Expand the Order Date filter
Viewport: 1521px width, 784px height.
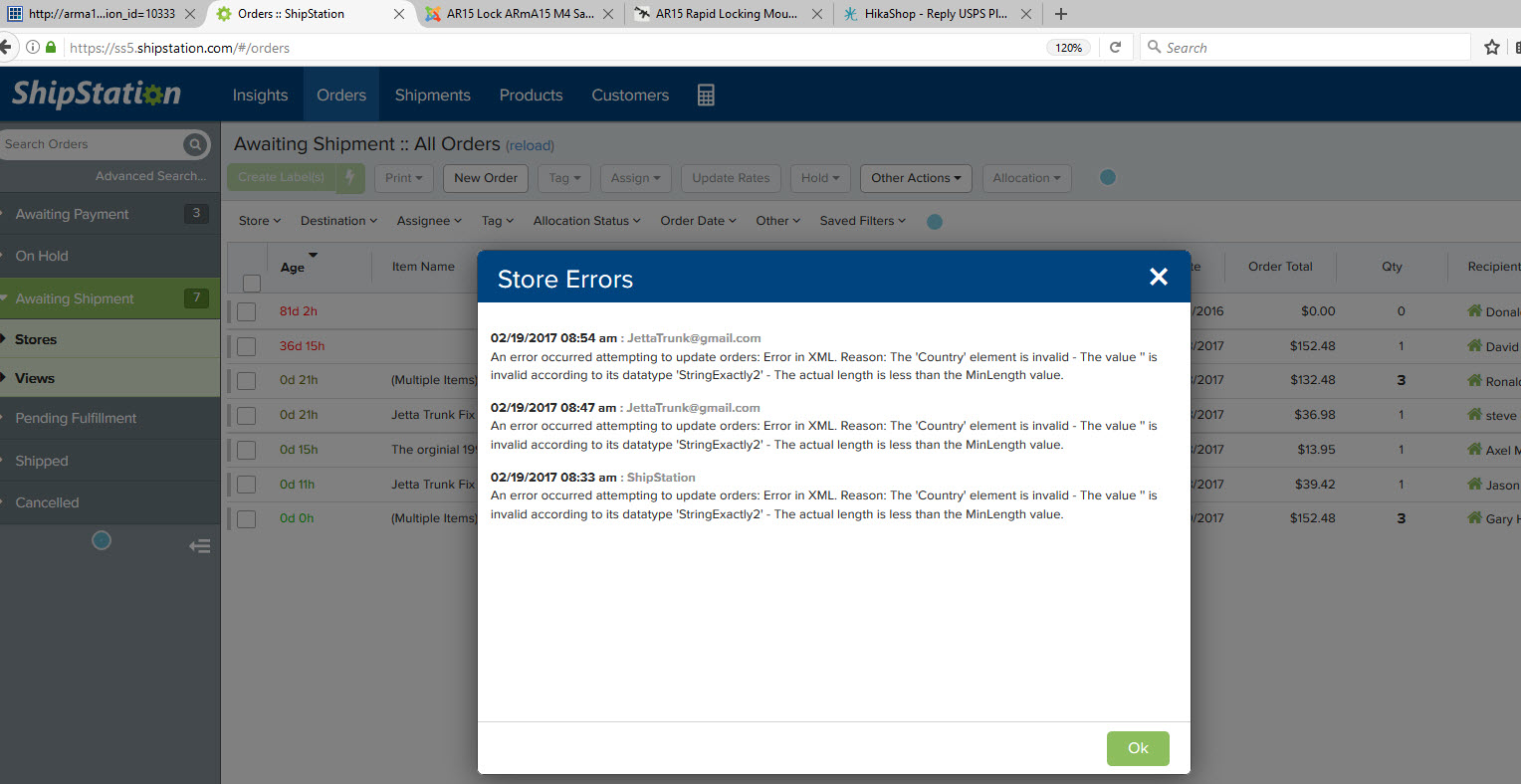point(698,221)
